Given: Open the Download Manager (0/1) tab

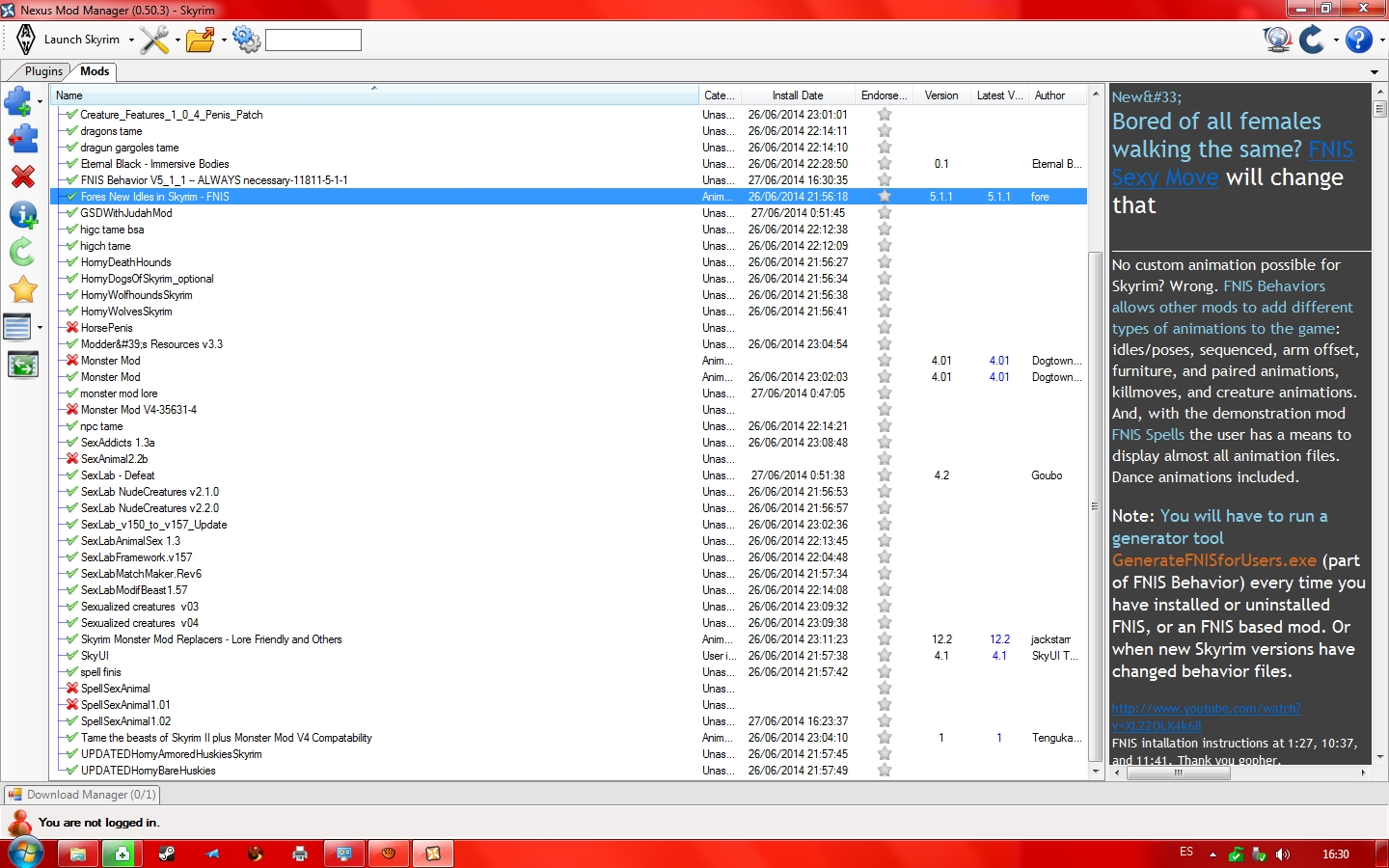Looking at the screenshot, I should coord(82,795).
